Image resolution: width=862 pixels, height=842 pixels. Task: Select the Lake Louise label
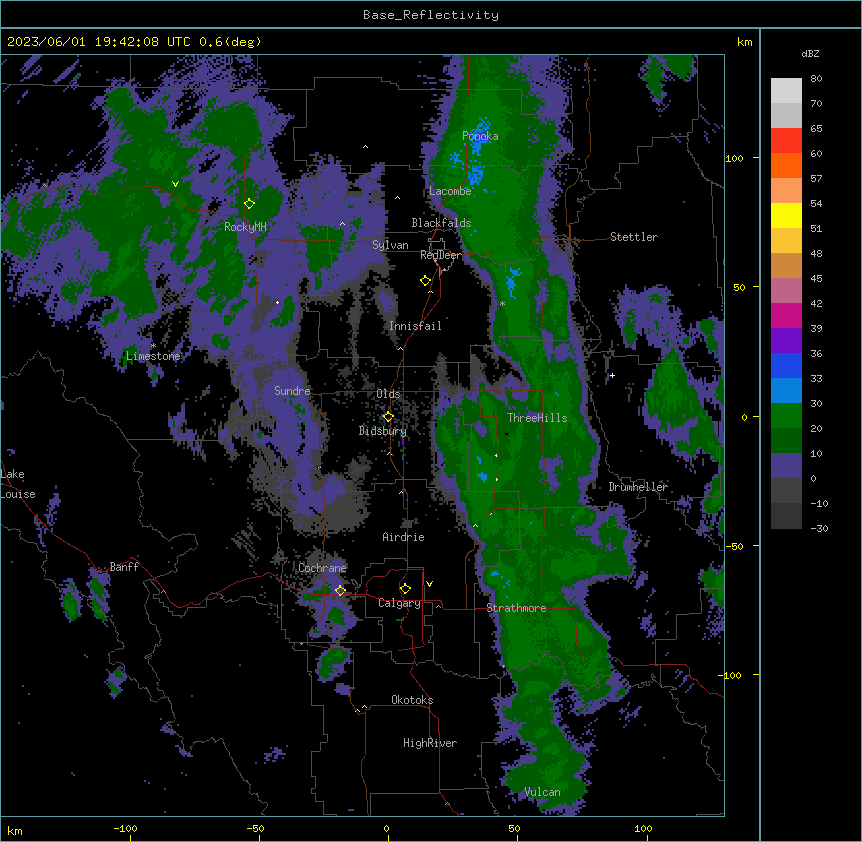pos(18,484)
